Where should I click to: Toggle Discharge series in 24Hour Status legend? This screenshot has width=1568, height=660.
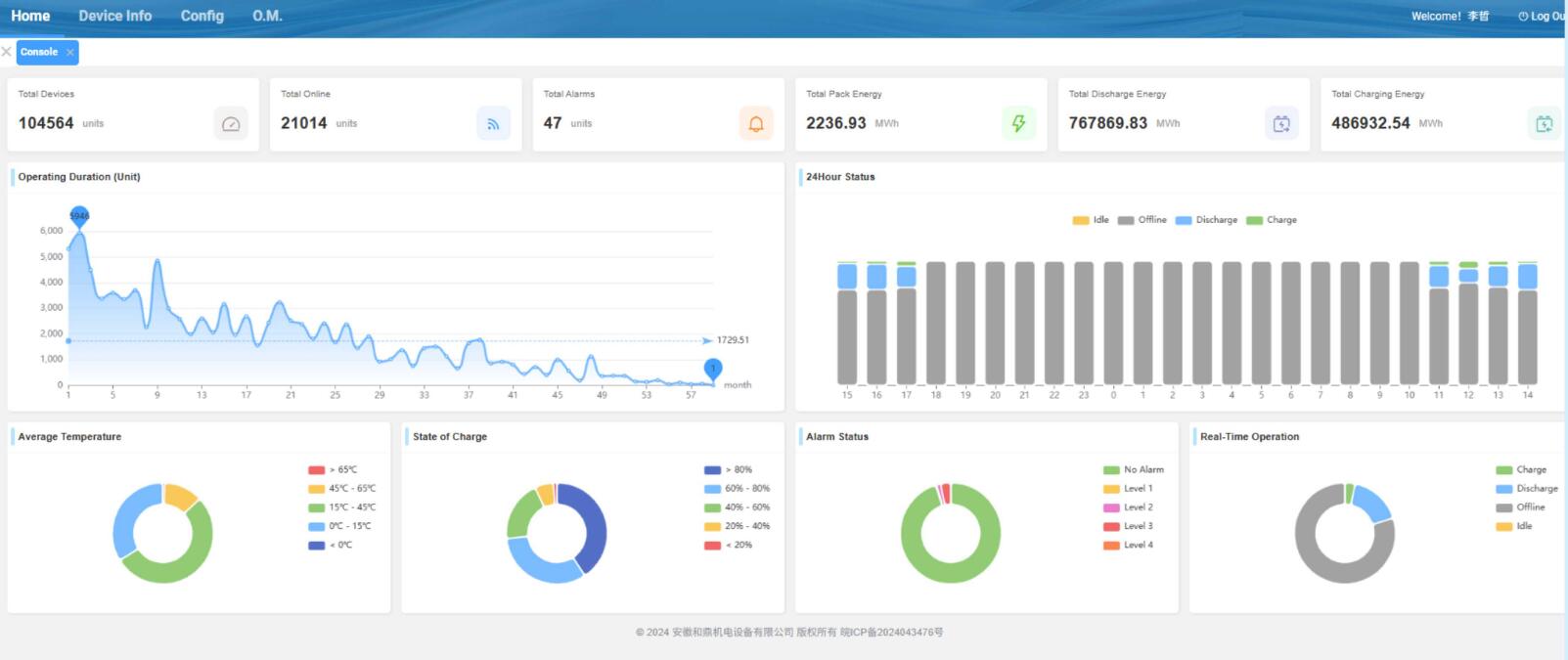click(x=1206, y=220)
